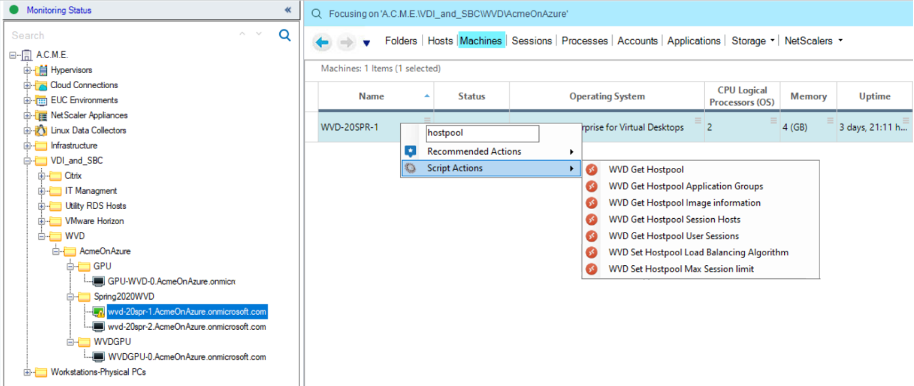Screen dimensions: 914x386
Task: Switch to the Sessions tab
Action: click(532, 41)
